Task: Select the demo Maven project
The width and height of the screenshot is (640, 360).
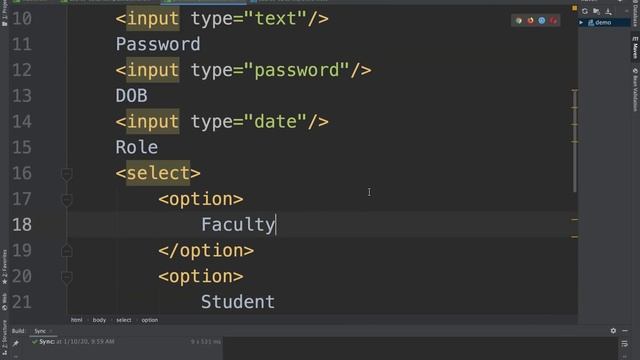Action: click(x=602, y=23)
